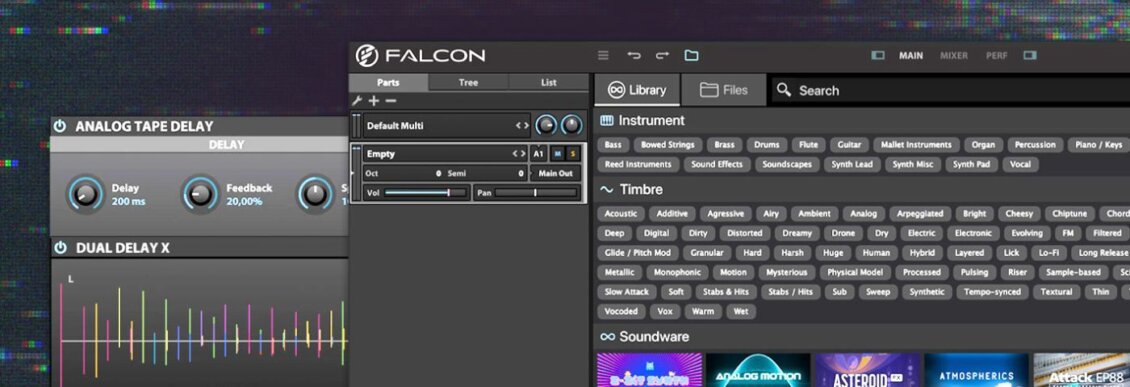
Task: Click the 20,00% feedback value
Action: [x=244, y=202]
